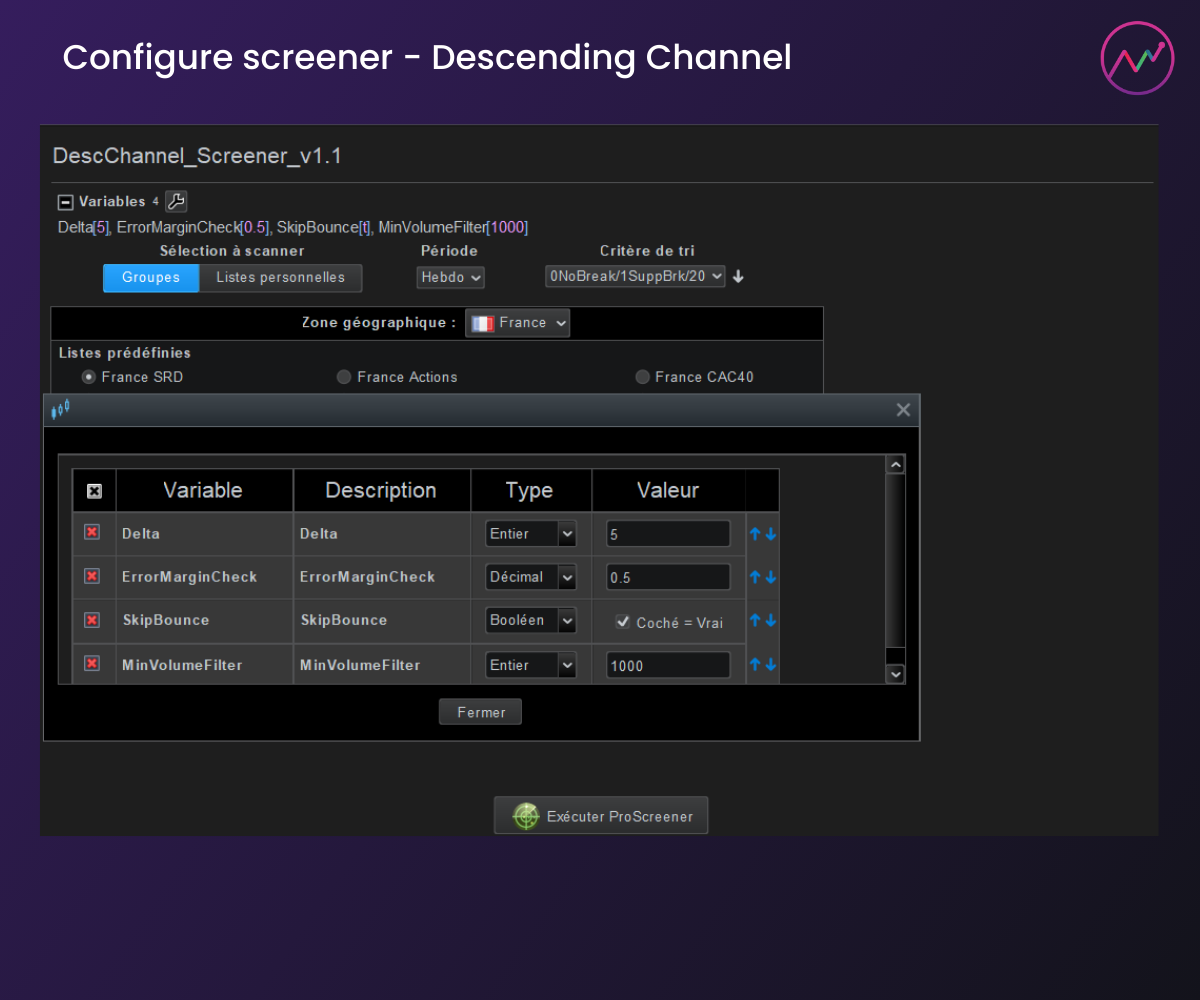1200x1000 pixels.
Task: Delete the Delta variable row
Action: 92,533
